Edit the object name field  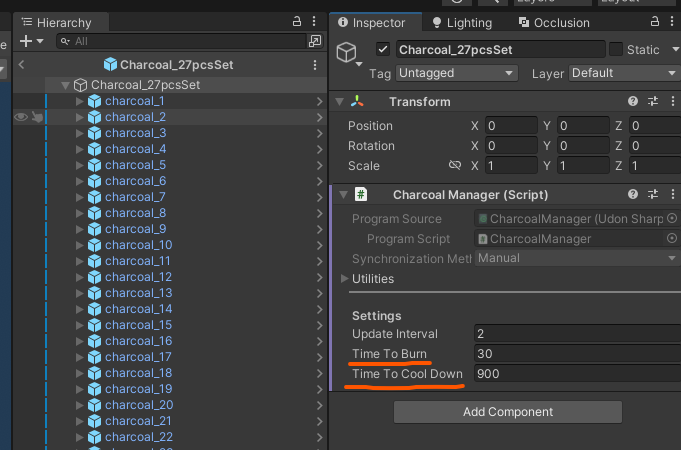500,50
